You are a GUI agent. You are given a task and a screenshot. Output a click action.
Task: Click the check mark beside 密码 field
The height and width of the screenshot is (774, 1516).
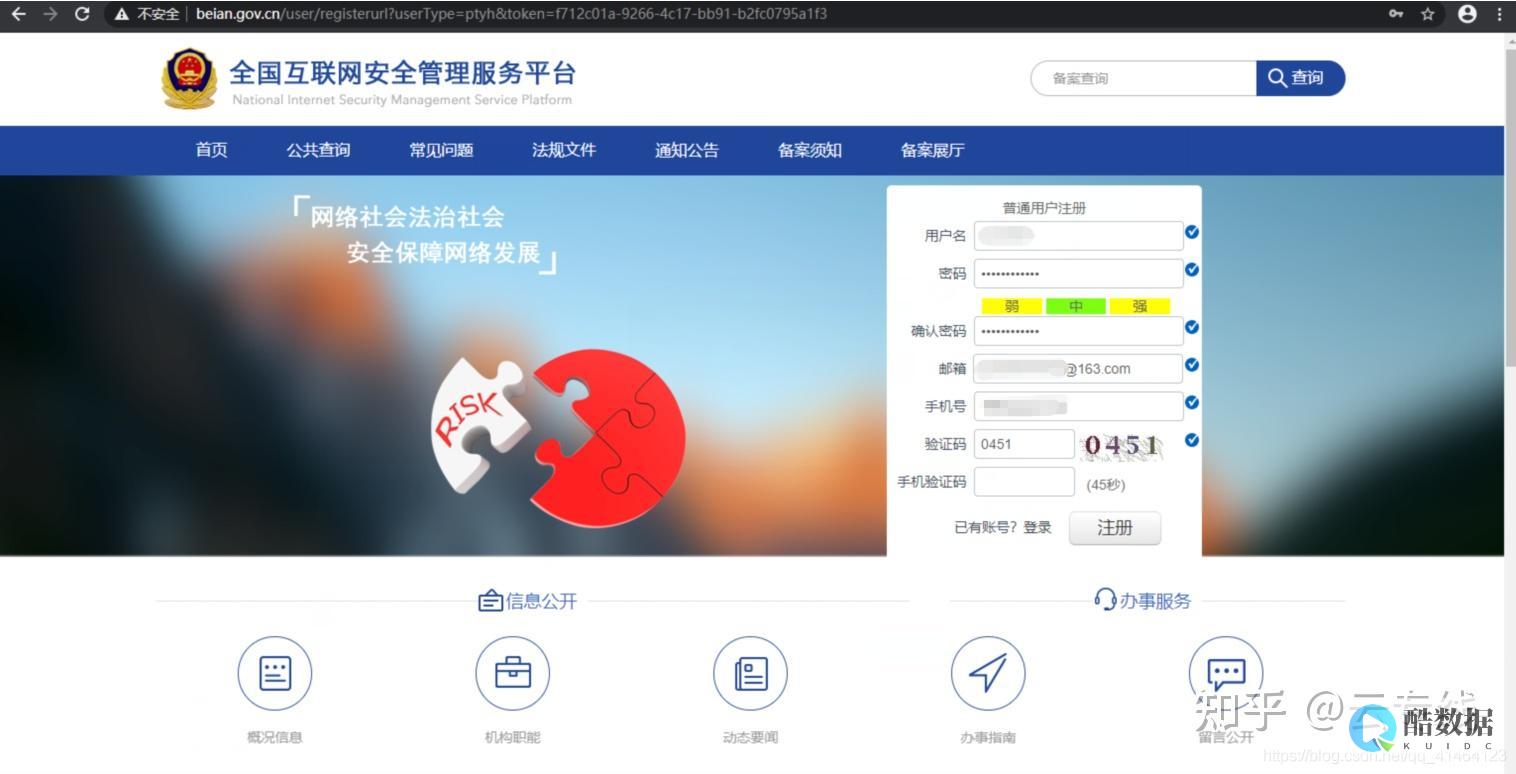(1192, 270)
